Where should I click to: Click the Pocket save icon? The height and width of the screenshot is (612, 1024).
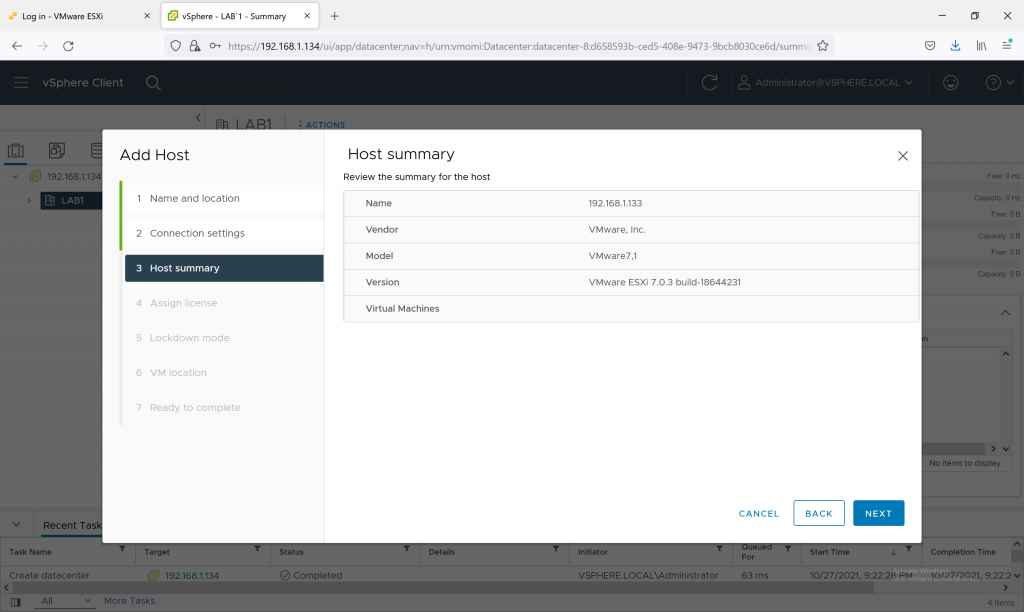pos(930,46)
